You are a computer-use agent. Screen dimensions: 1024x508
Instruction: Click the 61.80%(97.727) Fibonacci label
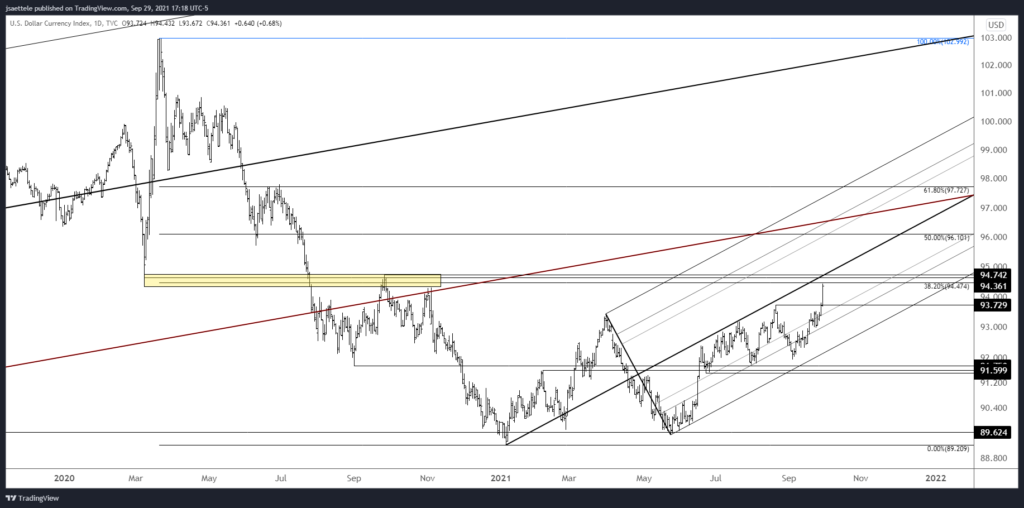[x=944, y=190]
